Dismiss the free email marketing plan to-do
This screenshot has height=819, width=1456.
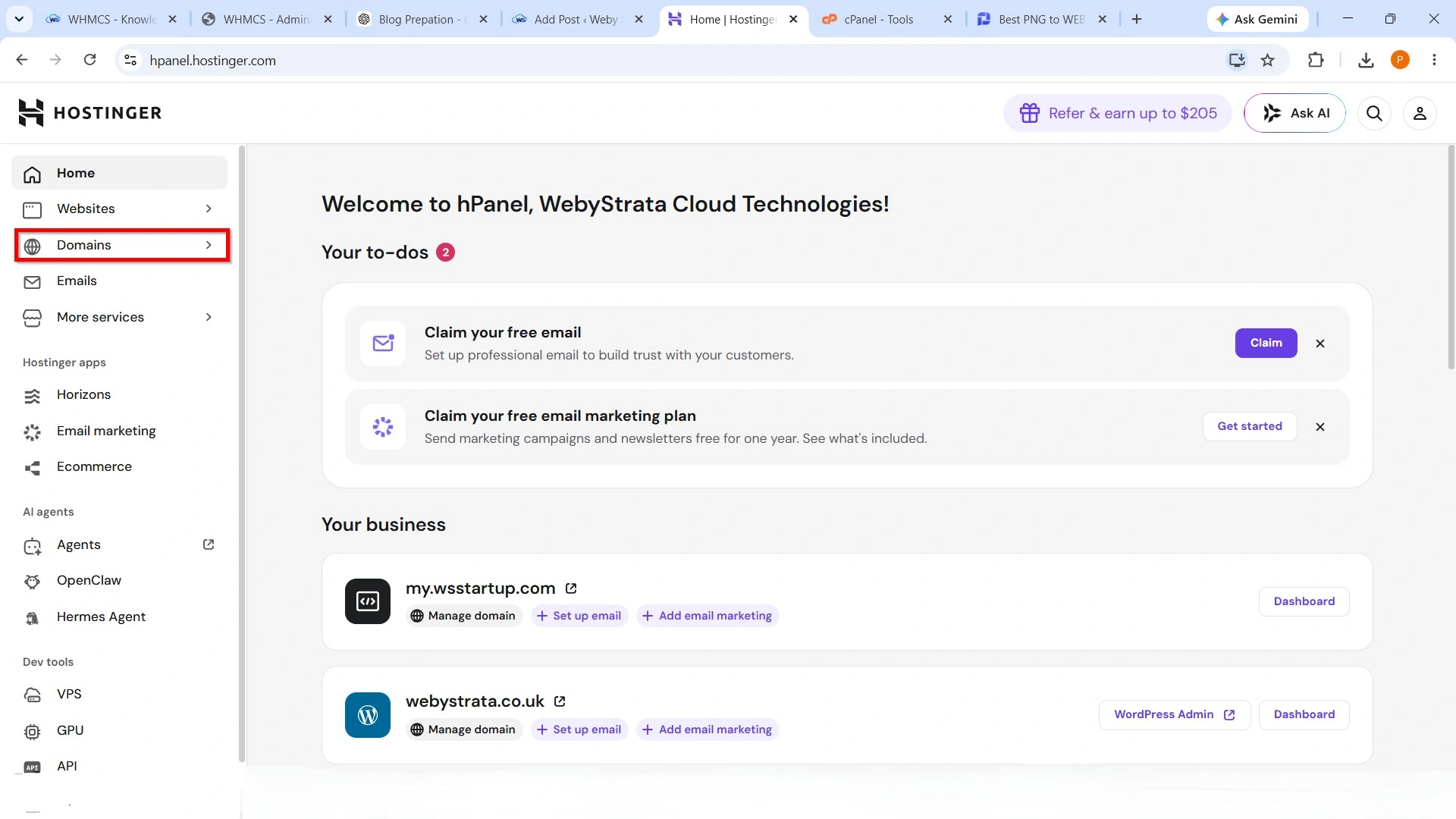tap(1319, 427)
